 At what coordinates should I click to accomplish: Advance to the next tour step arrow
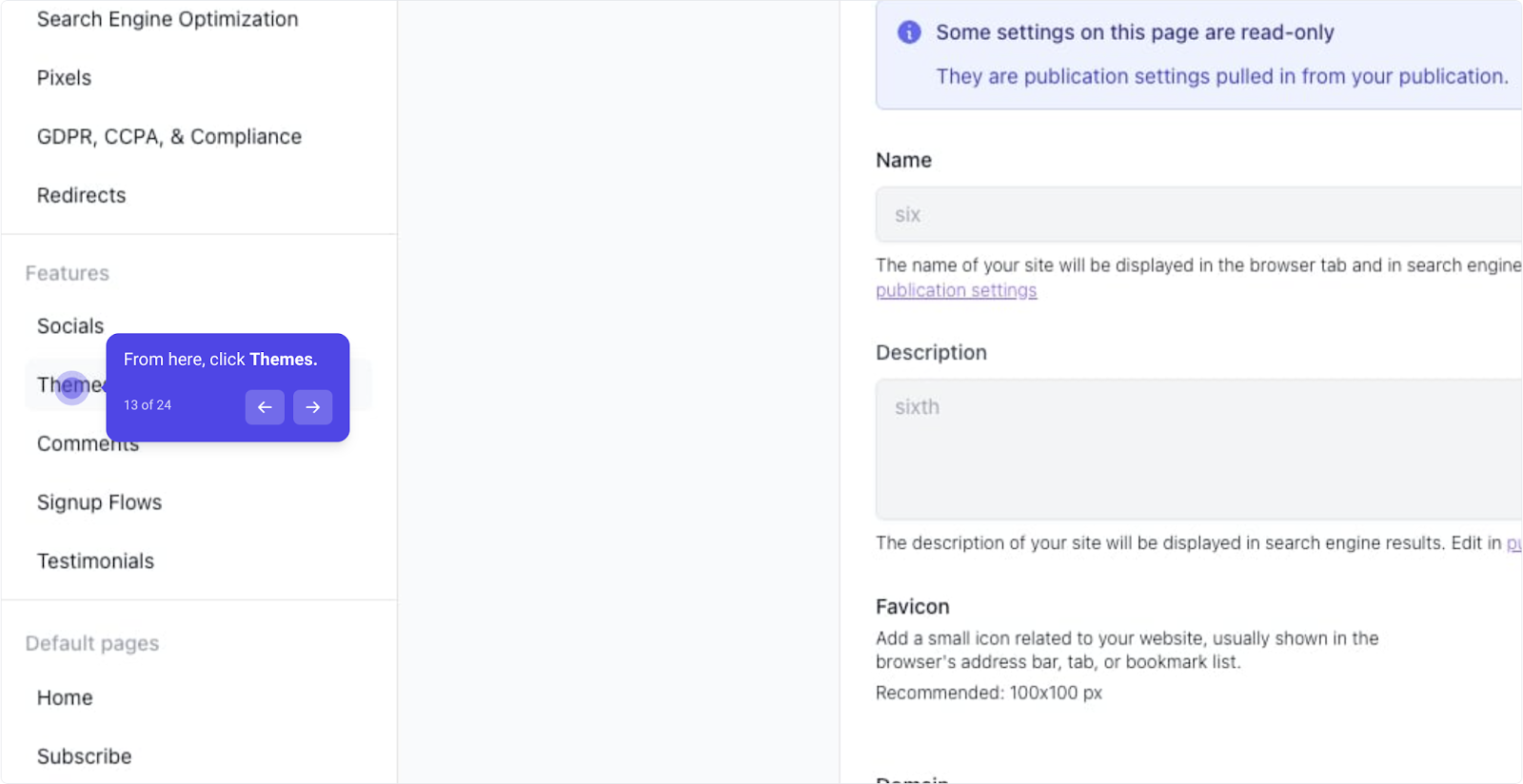pos(312,407)
